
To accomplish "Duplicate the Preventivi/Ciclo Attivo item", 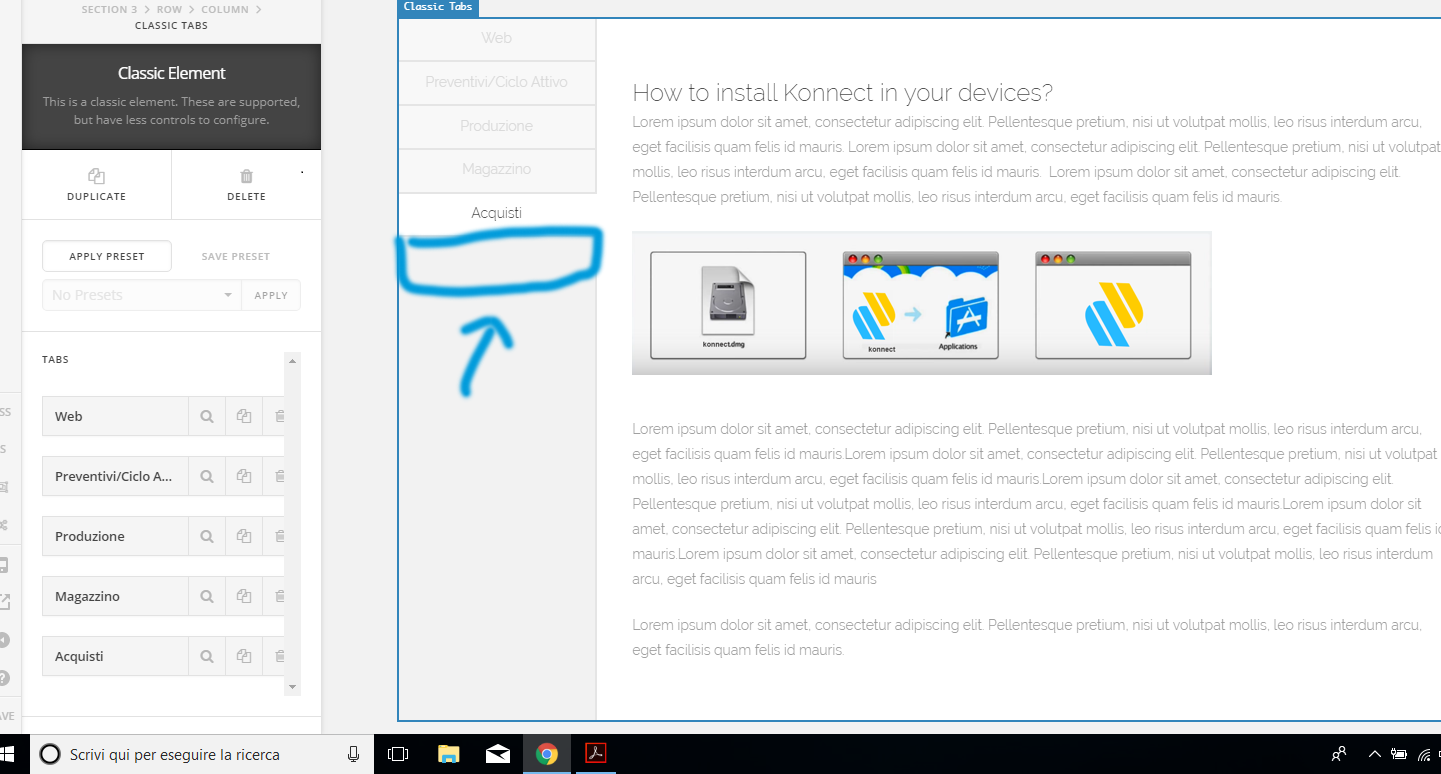I will (243, 476).
